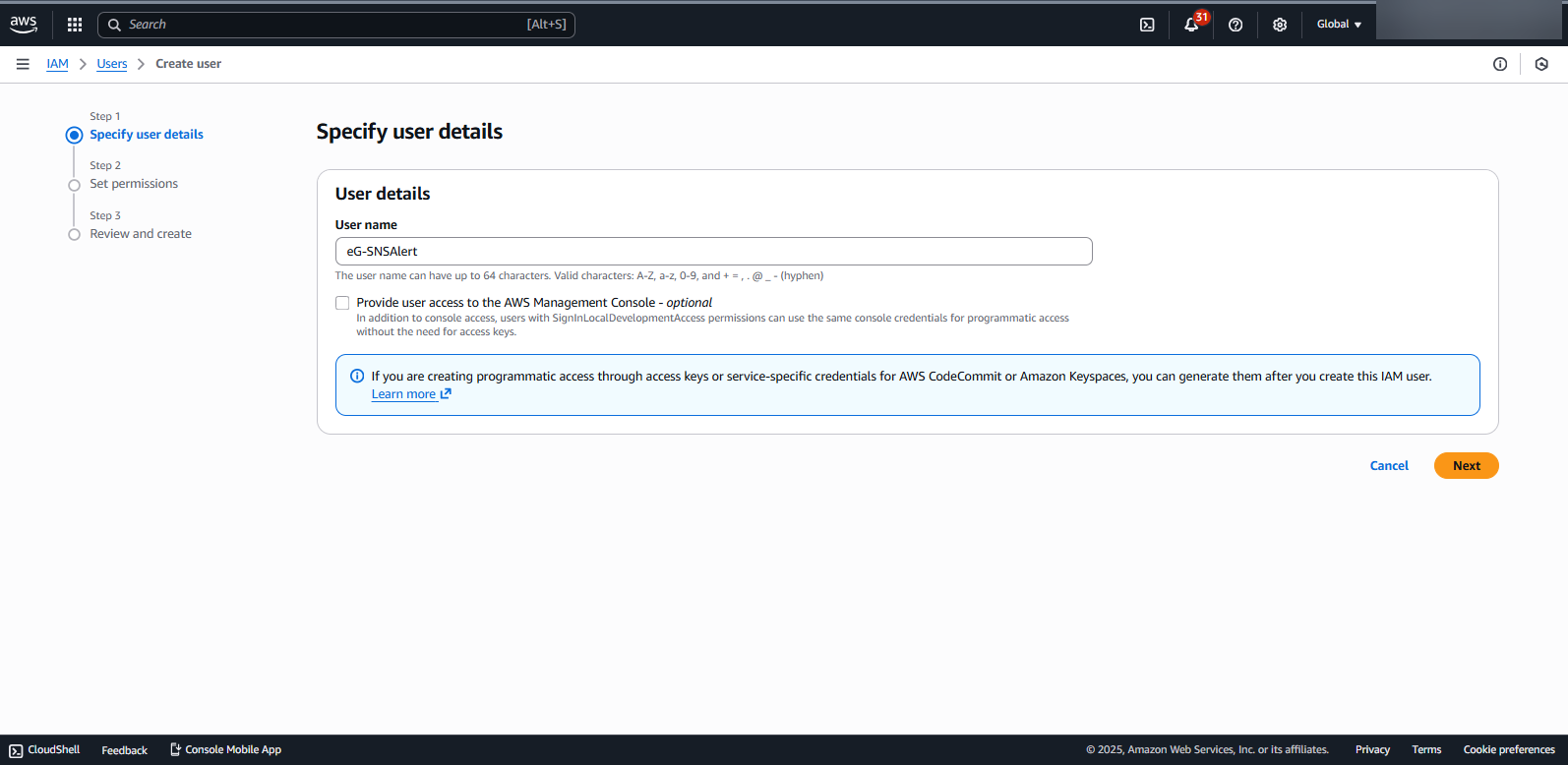Cancel the user creation
The height and width of the screenshot is (765, 1568).
1389,466
